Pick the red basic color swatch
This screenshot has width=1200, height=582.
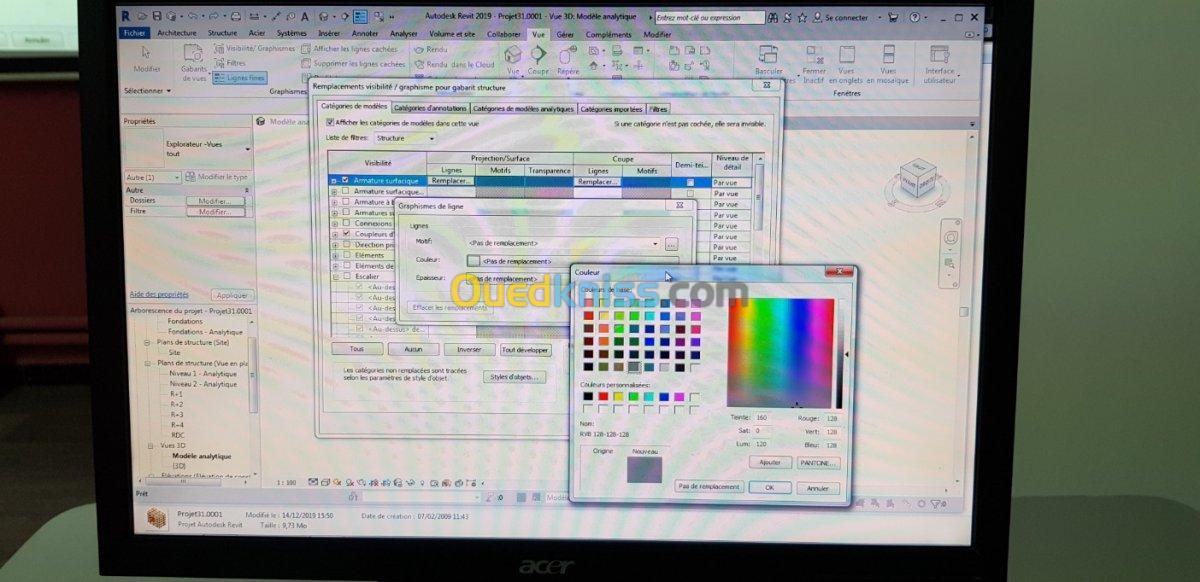tap(589, 316)
